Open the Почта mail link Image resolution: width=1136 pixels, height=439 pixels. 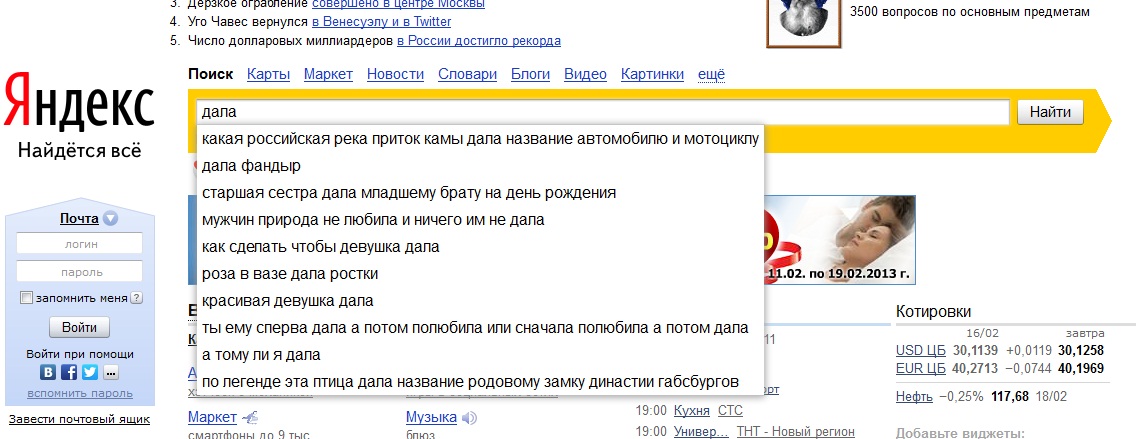pos(79,218)
